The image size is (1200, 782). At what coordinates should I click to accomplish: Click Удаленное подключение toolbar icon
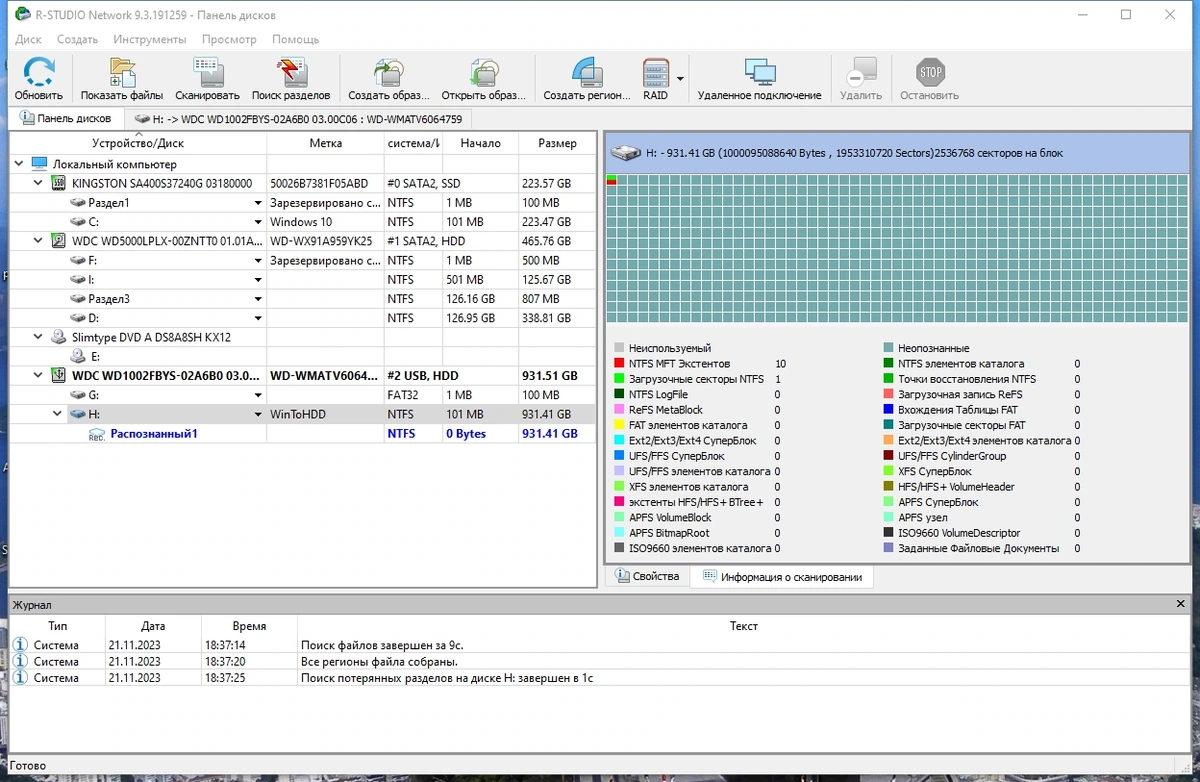click(x=760, y=73)
